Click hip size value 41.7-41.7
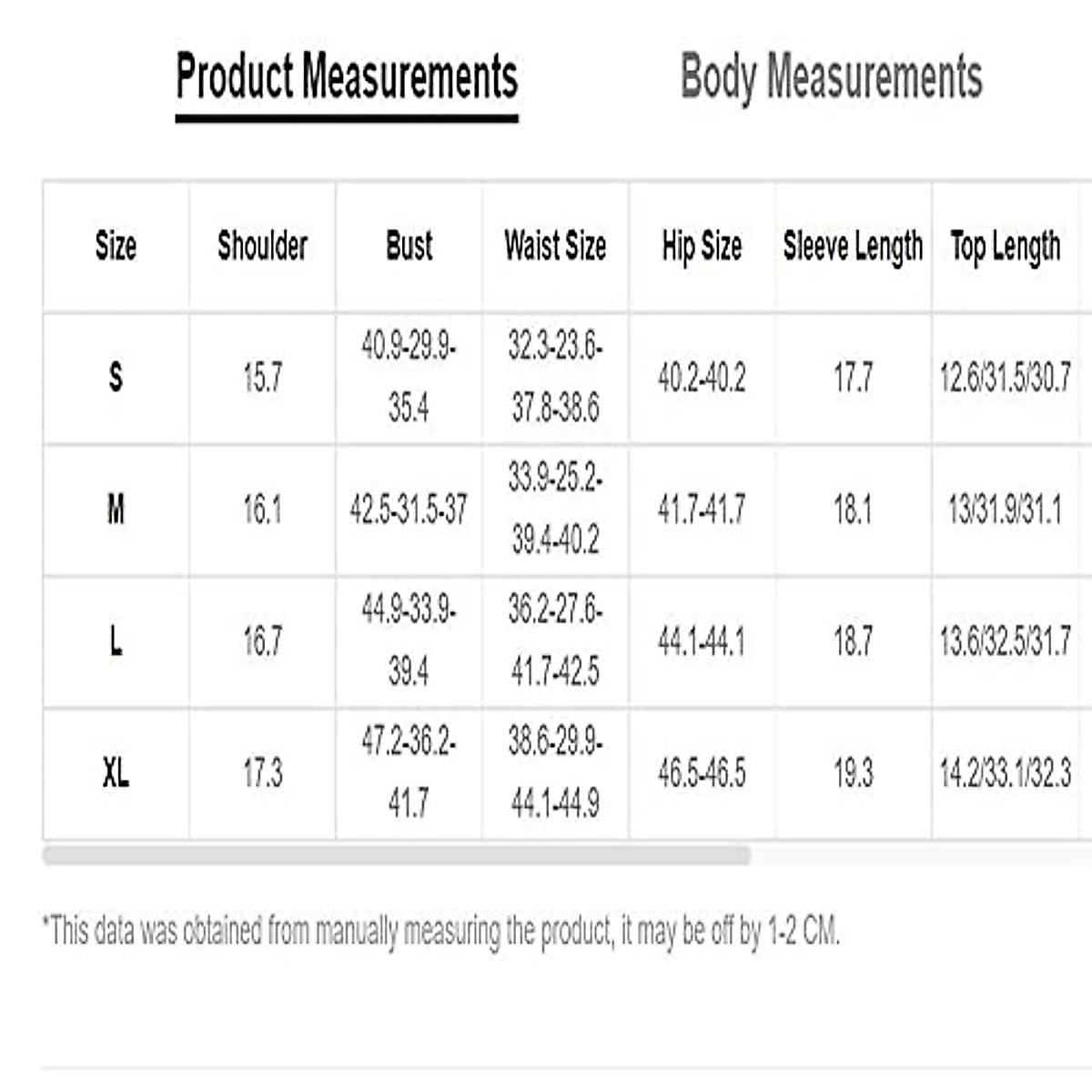This screenshot has height=1092, width=1092. (702, 510)
